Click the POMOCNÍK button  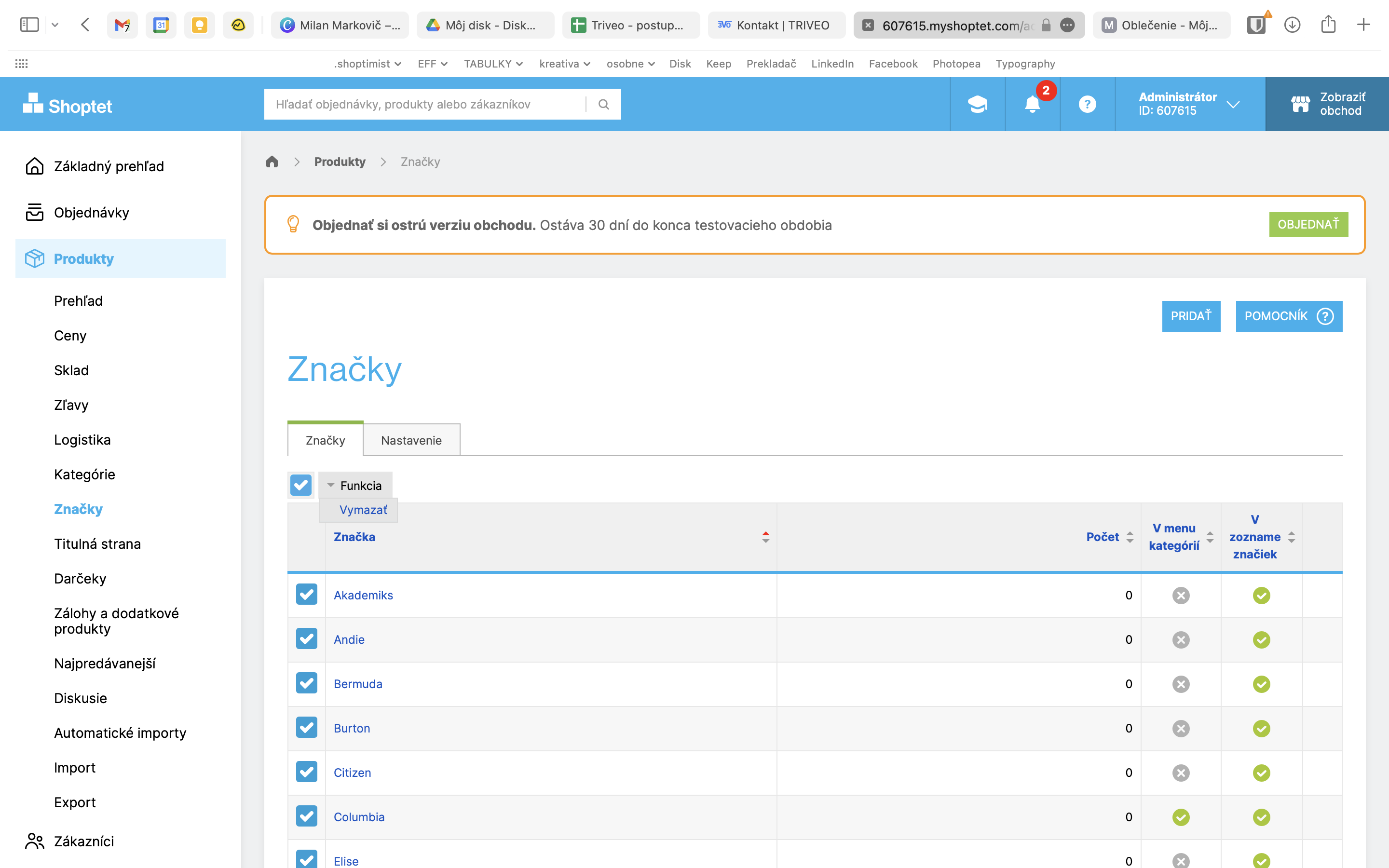tap(1289, 316)
